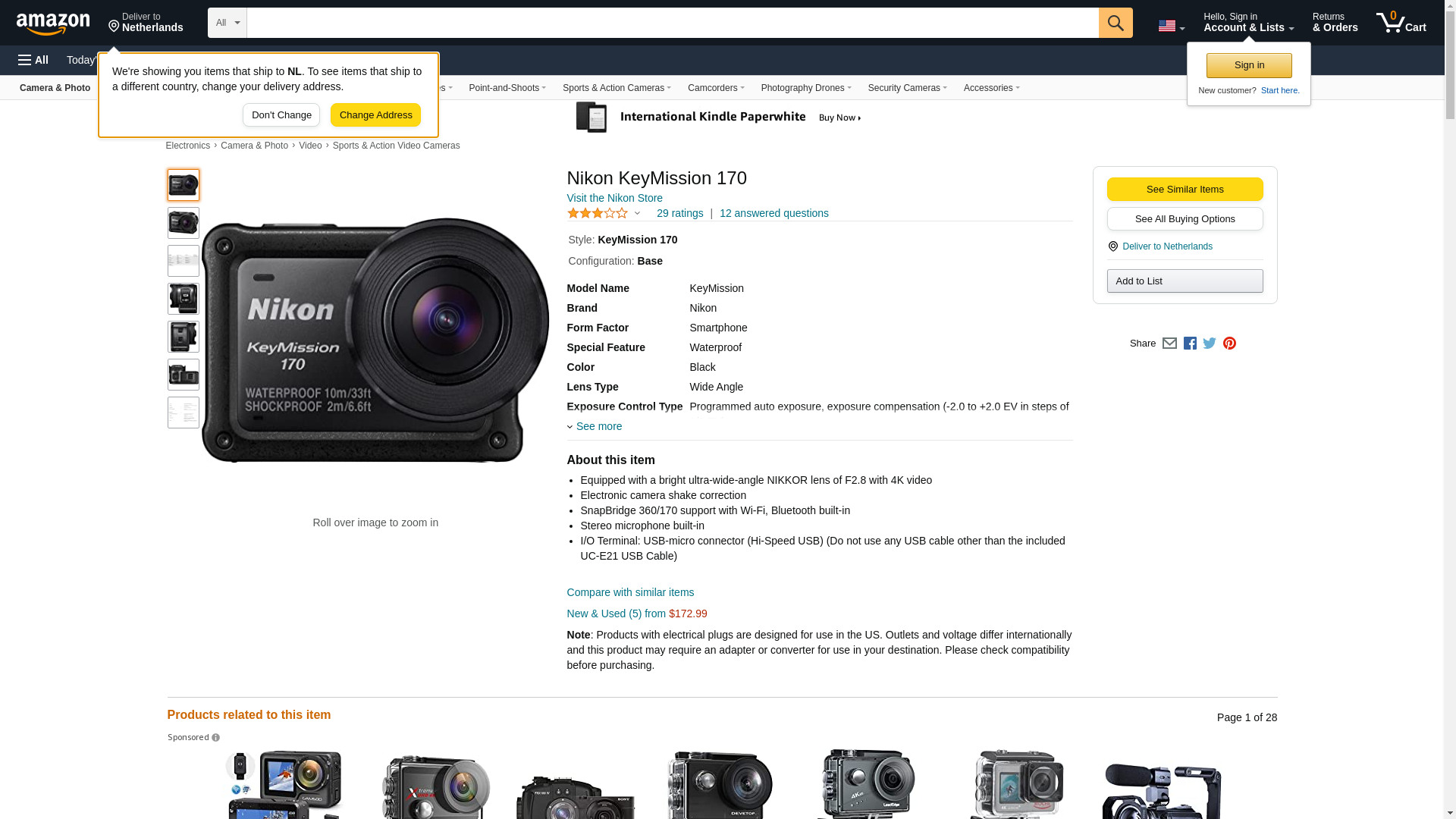
Task: Click See Similar Items button
Action: [1185, 190]
